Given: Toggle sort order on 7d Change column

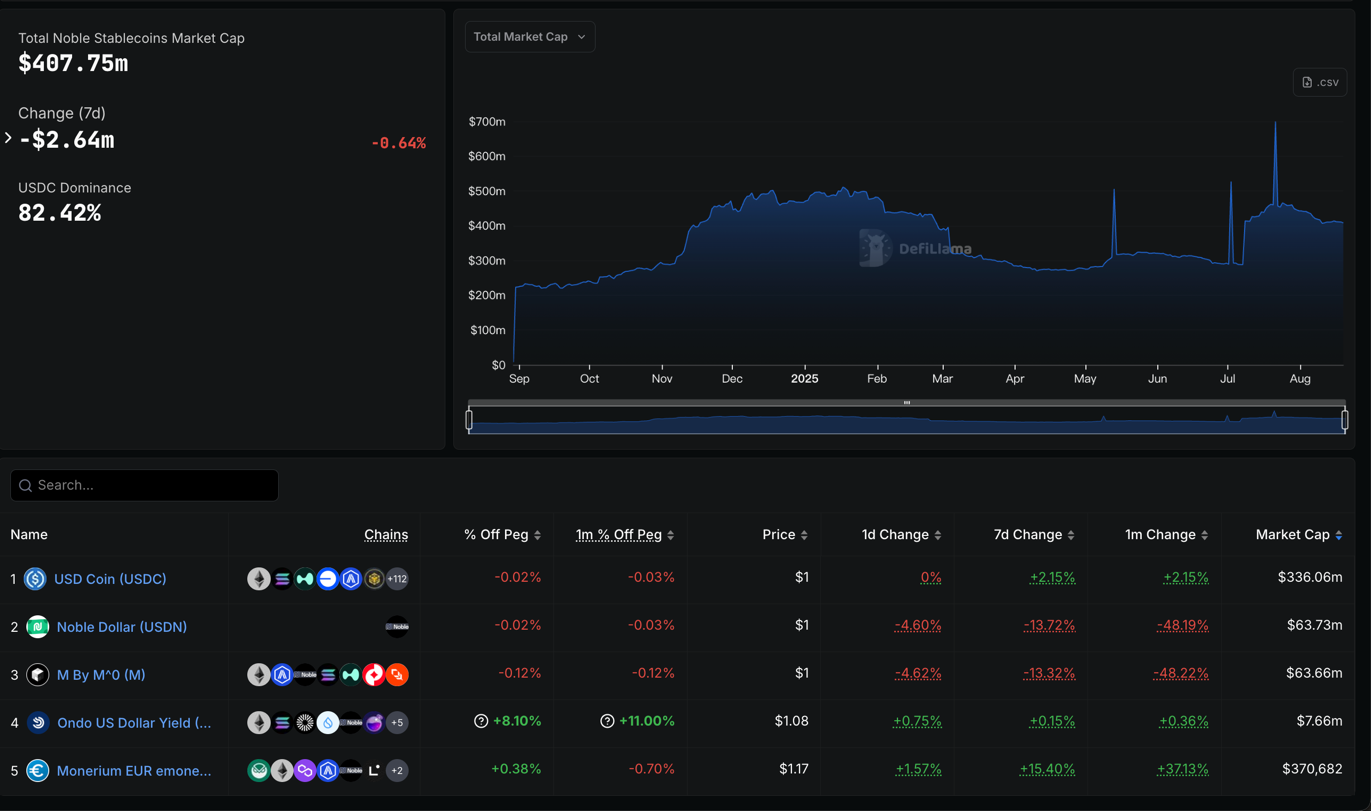Looking at the screenshot, I should pyautogui.click(x=1033, y=535).
